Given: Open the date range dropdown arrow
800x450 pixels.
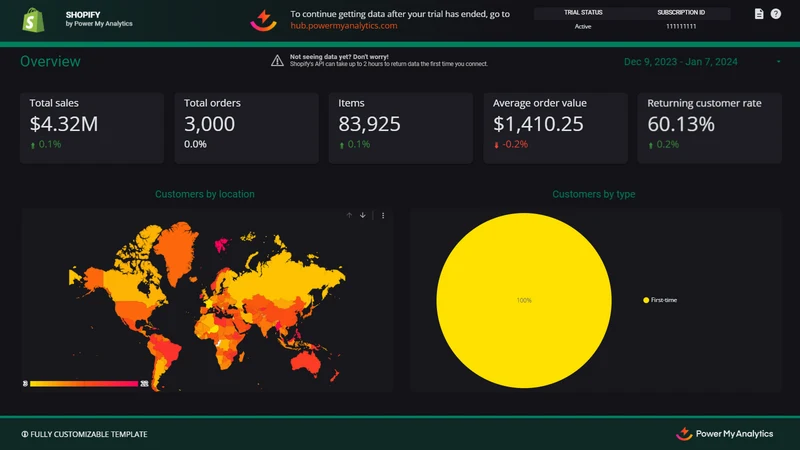Looking at the screenshot, I should 779,62.
